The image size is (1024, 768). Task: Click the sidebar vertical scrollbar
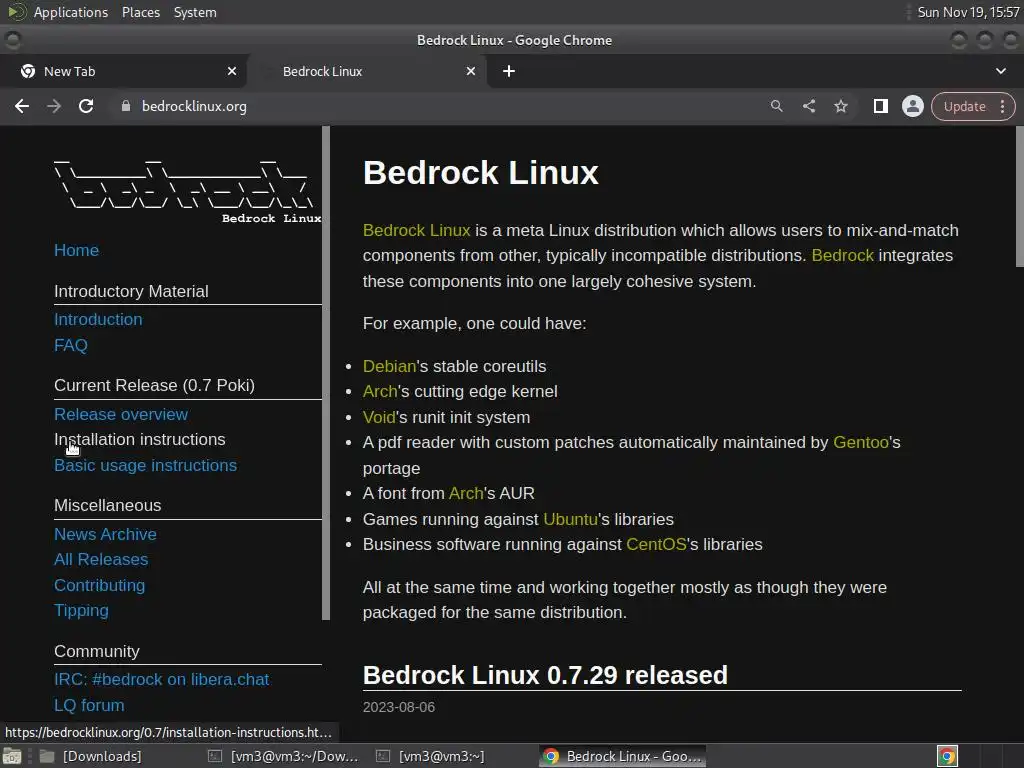pos(326,372)
